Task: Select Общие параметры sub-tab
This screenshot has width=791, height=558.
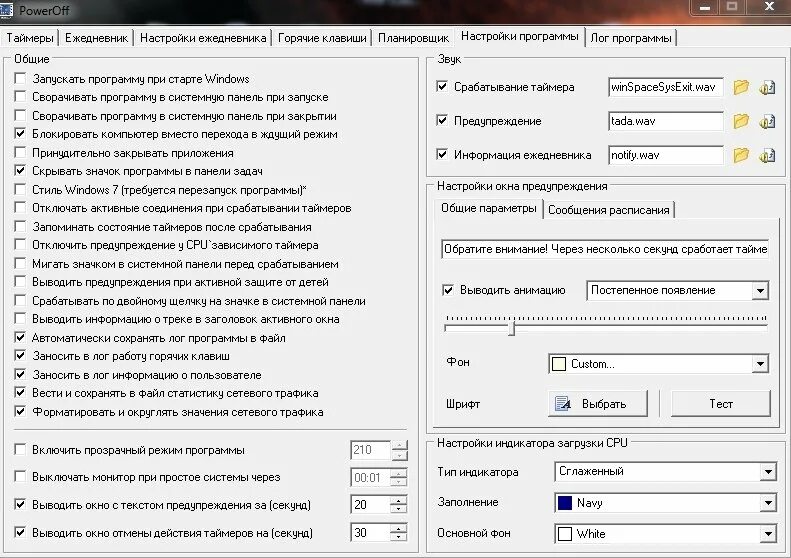Action: [x=488, y=208]
